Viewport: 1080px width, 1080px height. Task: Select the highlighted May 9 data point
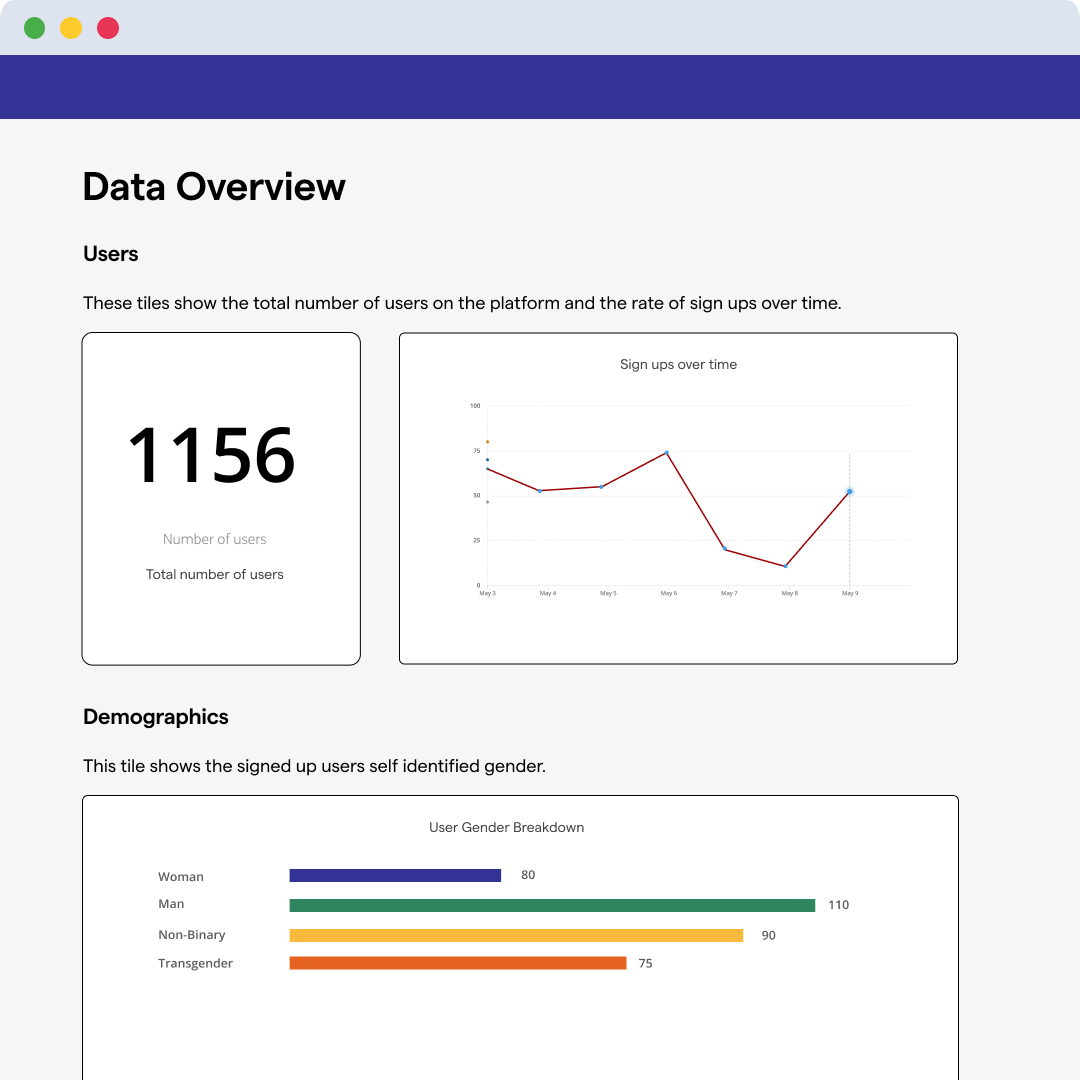849,491
